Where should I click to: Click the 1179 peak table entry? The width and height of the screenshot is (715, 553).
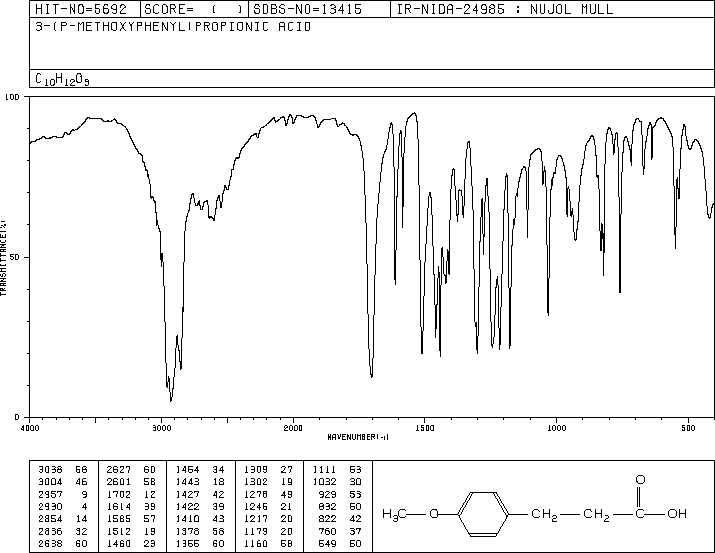[268, 531]
